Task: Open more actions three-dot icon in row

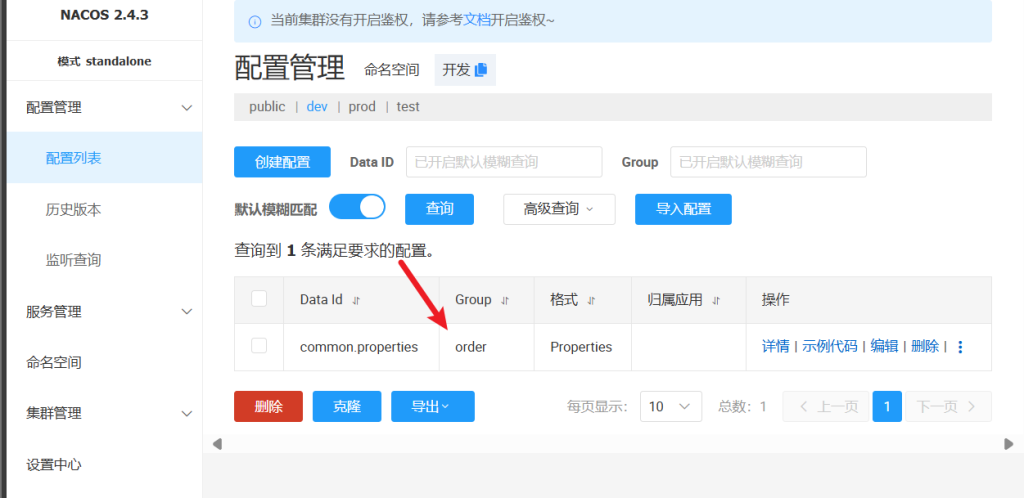Action: [960, 347]
